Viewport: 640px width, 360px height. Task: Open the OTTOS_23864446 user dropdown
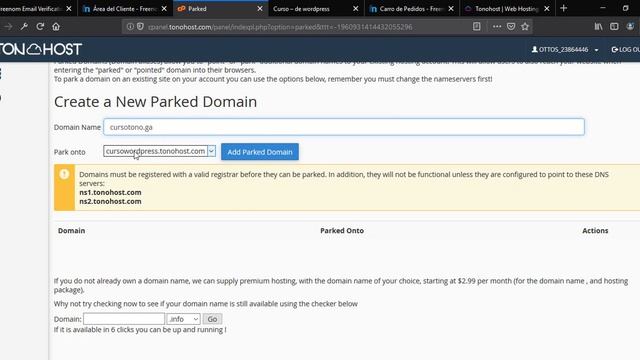(x=565, y=49)
